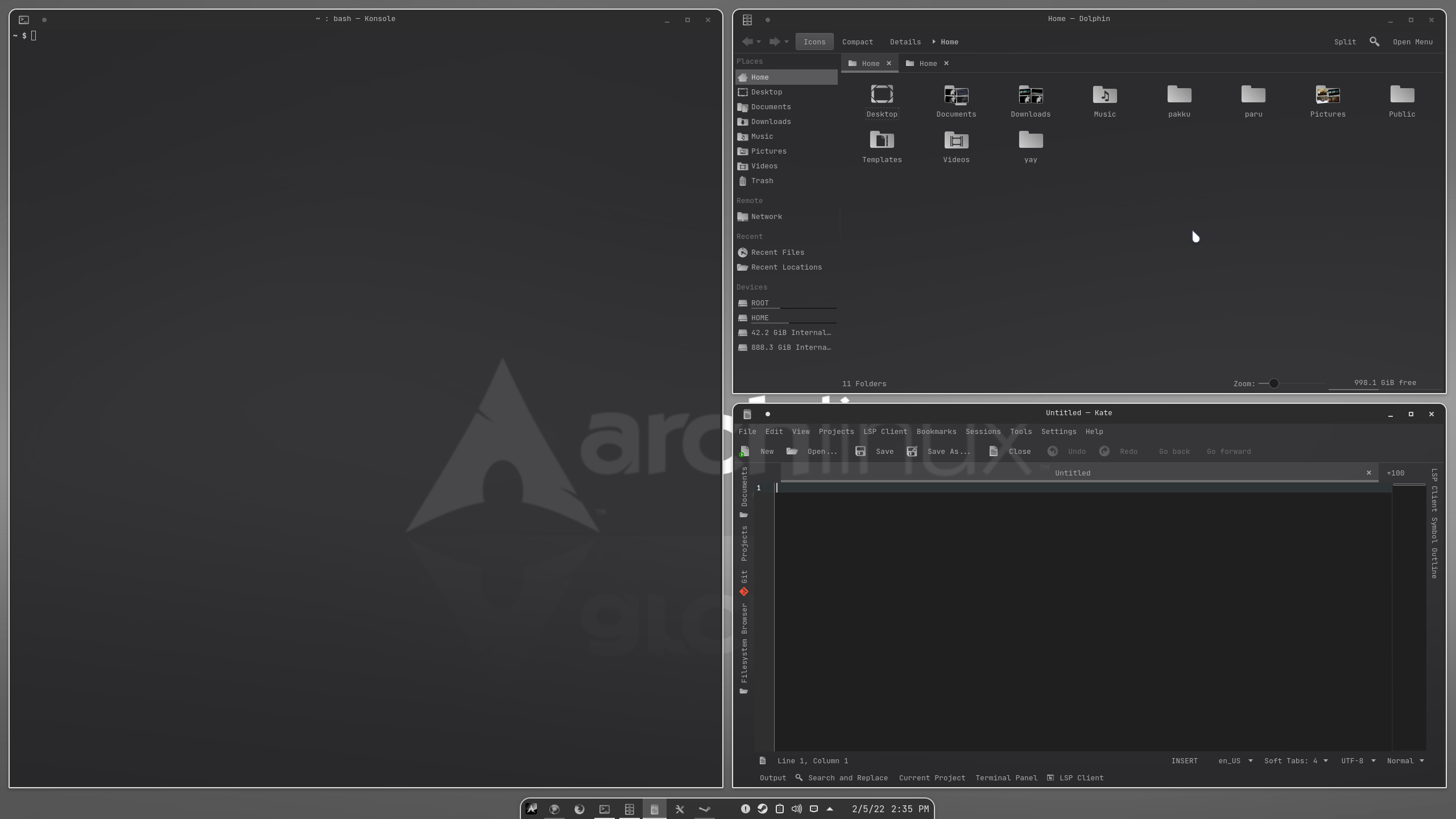Switch Dolphin to Icons view mode
This screenshot has width=1456, height=819.
tap(814, 42)
